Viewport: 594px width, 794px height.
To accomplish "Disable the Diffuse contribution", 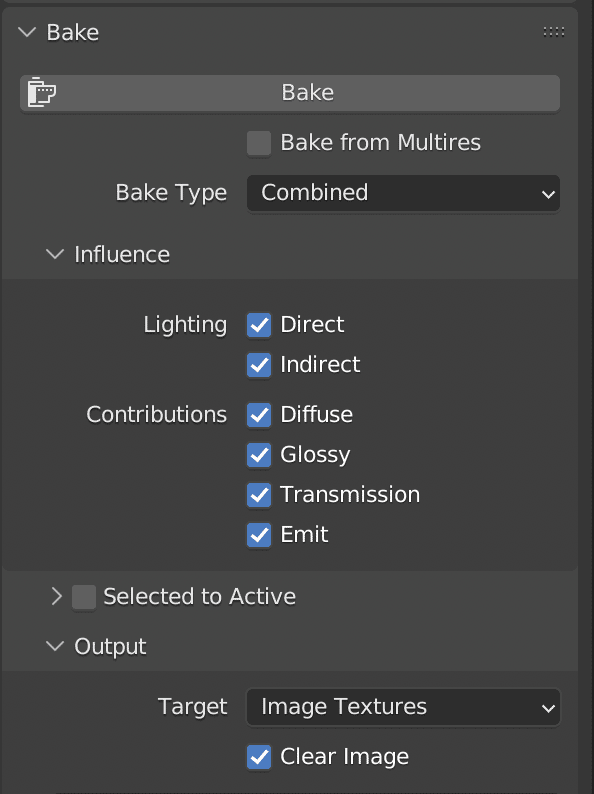I will click(x=259, y=415).
